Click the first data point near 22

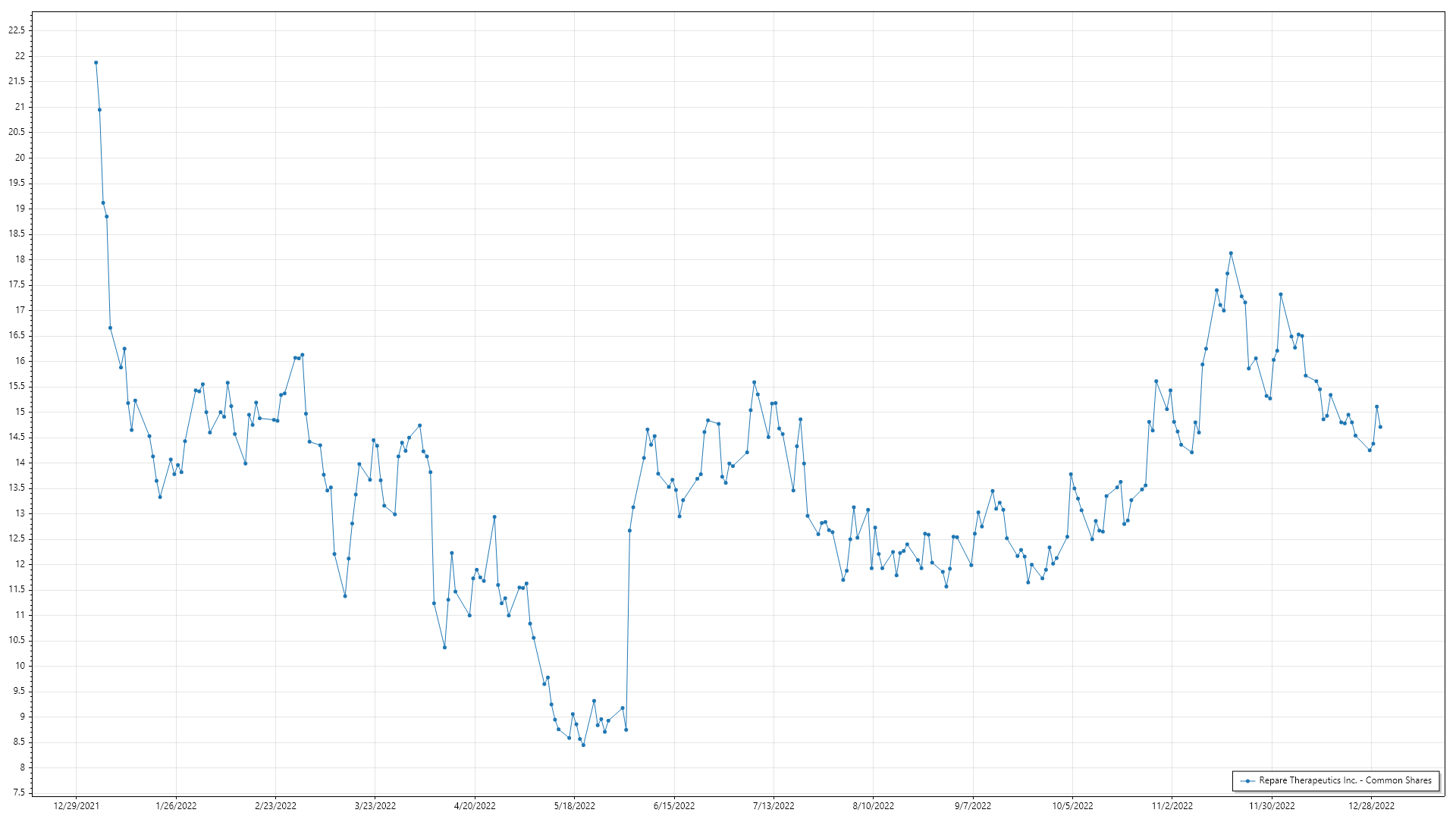(x=96, y=63)
